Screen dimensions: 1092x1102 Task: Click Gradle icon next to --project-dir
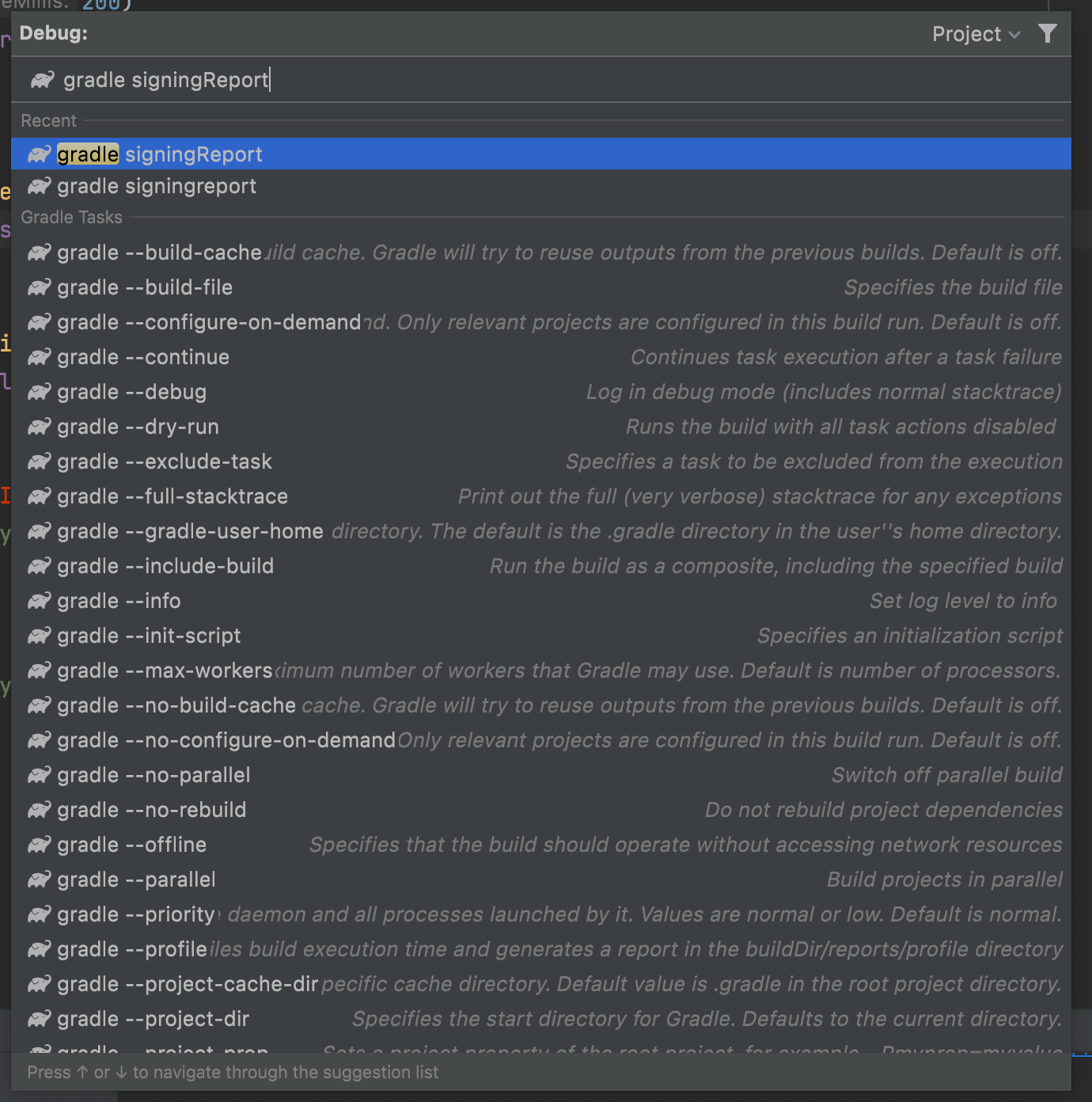coord(40,1019)
